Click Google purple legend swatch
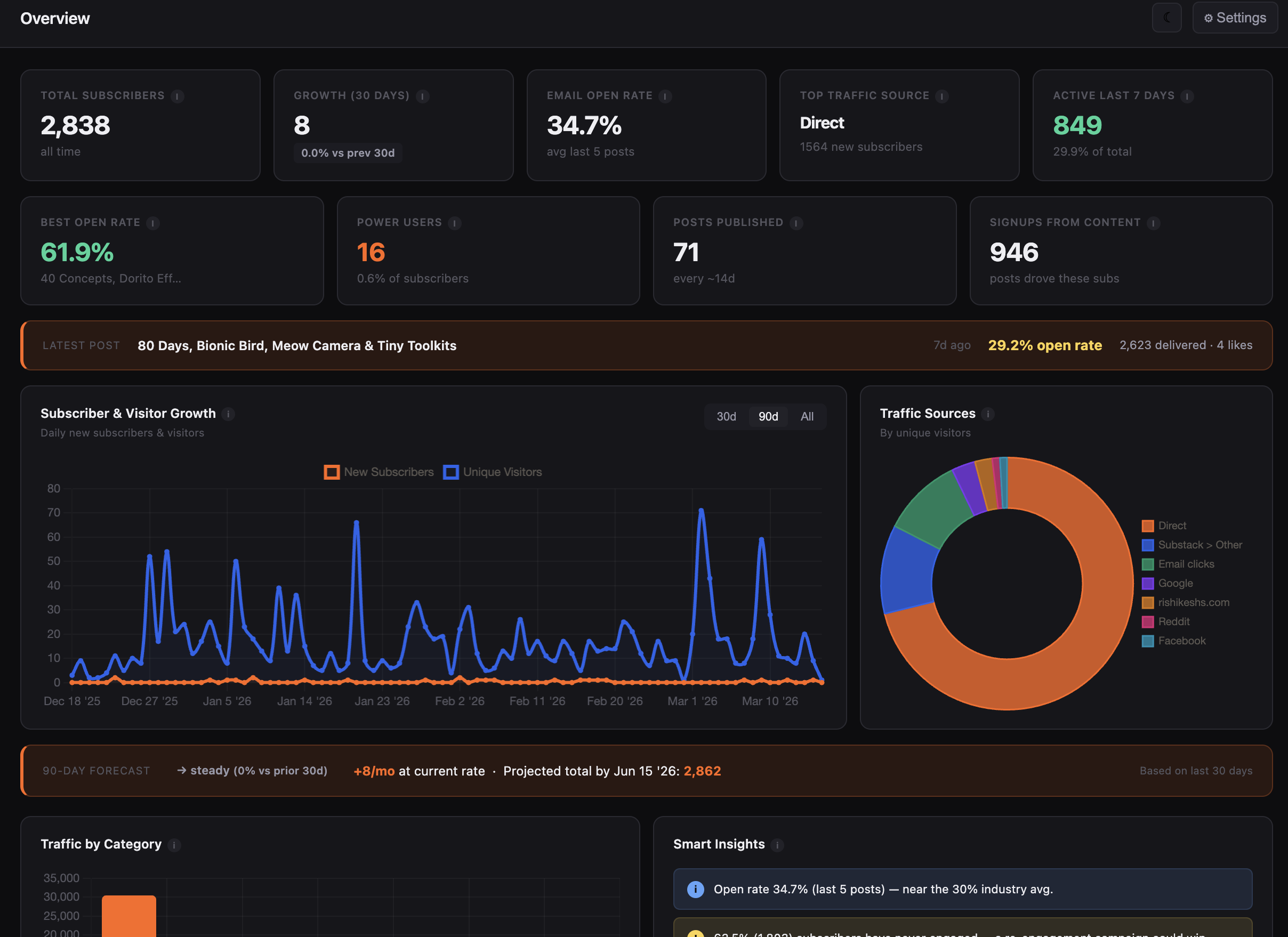 click(x=1147, y=583)
